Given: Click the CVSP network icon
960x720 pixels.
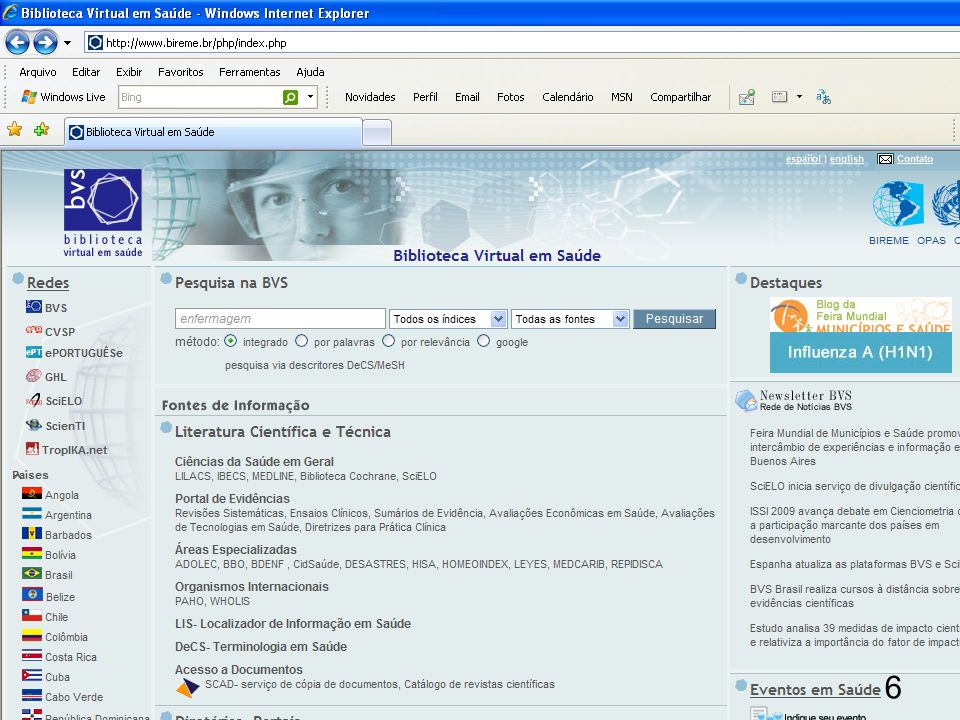Looking at the screenshot, I should tap(34, 330).
